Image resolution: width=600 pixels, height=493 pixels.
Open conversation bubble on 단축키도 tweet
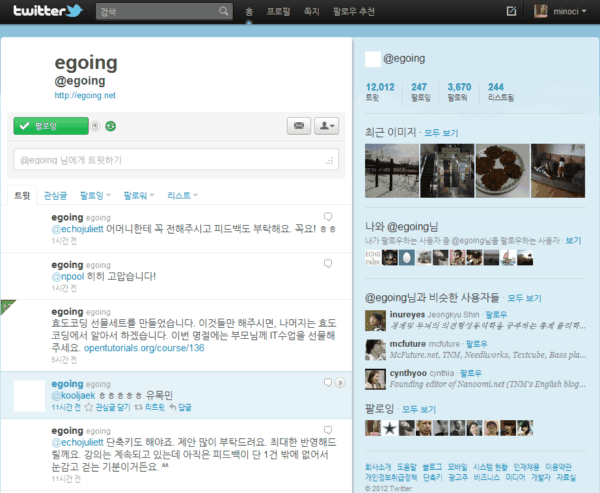pos(328,430)
